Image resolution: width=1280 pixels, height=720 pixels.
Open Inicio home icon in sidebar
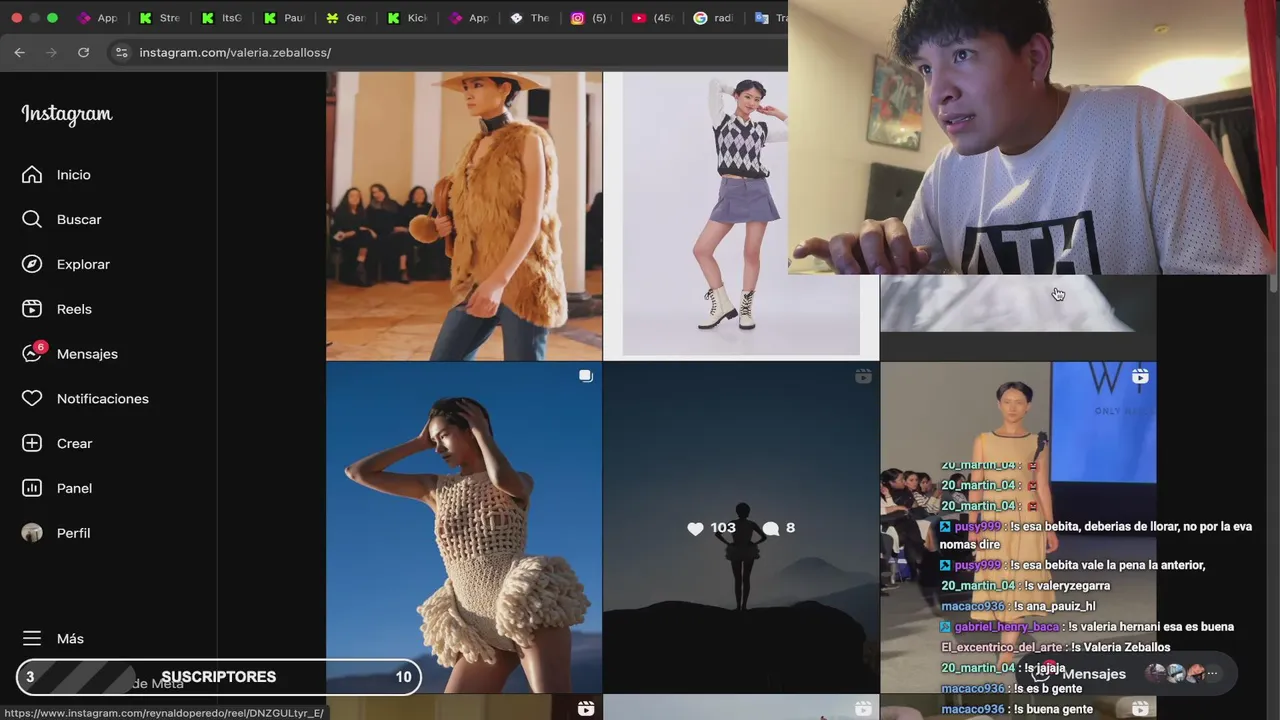point(32,175)
